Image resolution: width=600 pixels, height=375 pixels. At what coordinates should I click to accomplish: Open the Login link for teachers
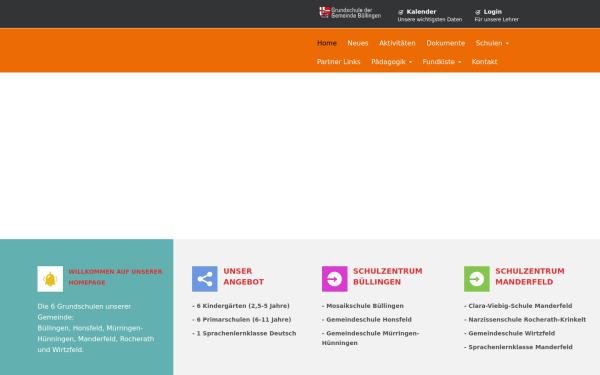click(x=492, y=12)
